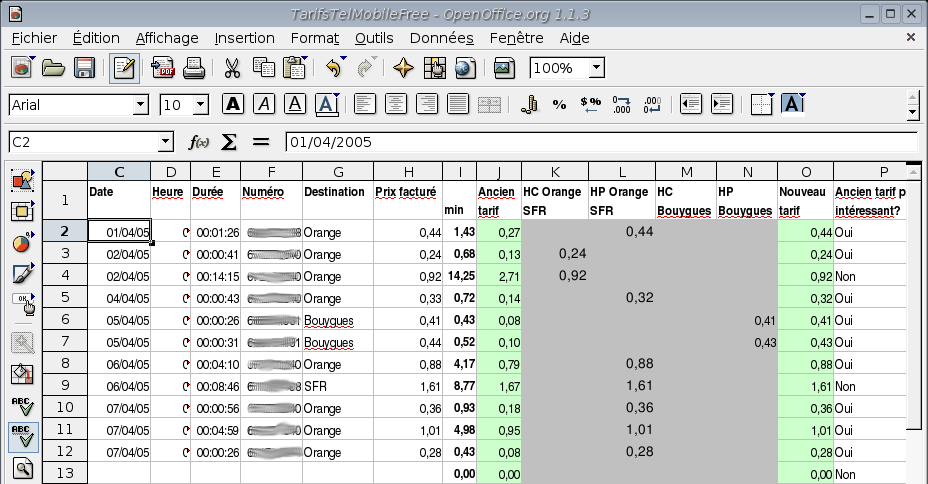Open the Édition menu

coord(96,38)
